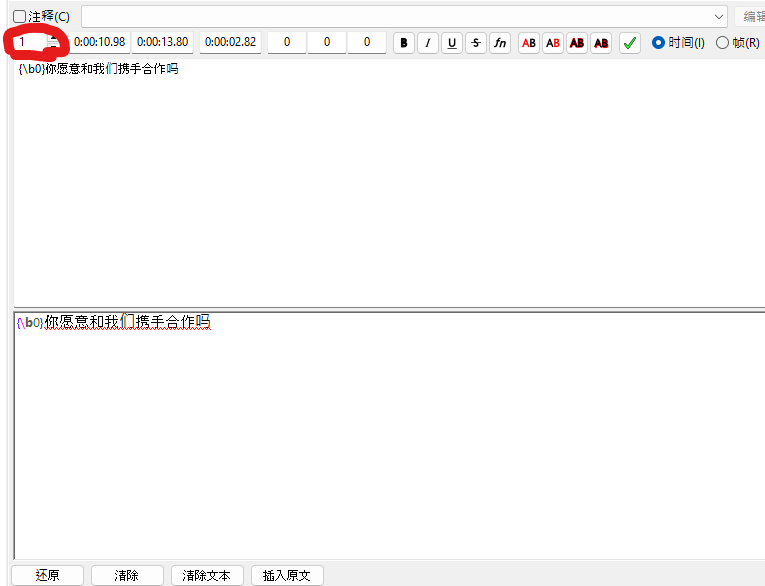Commit line with green checkmark button
Image resolution: width=765 pixels, height=586 pixels.
[x=630, y=43]
